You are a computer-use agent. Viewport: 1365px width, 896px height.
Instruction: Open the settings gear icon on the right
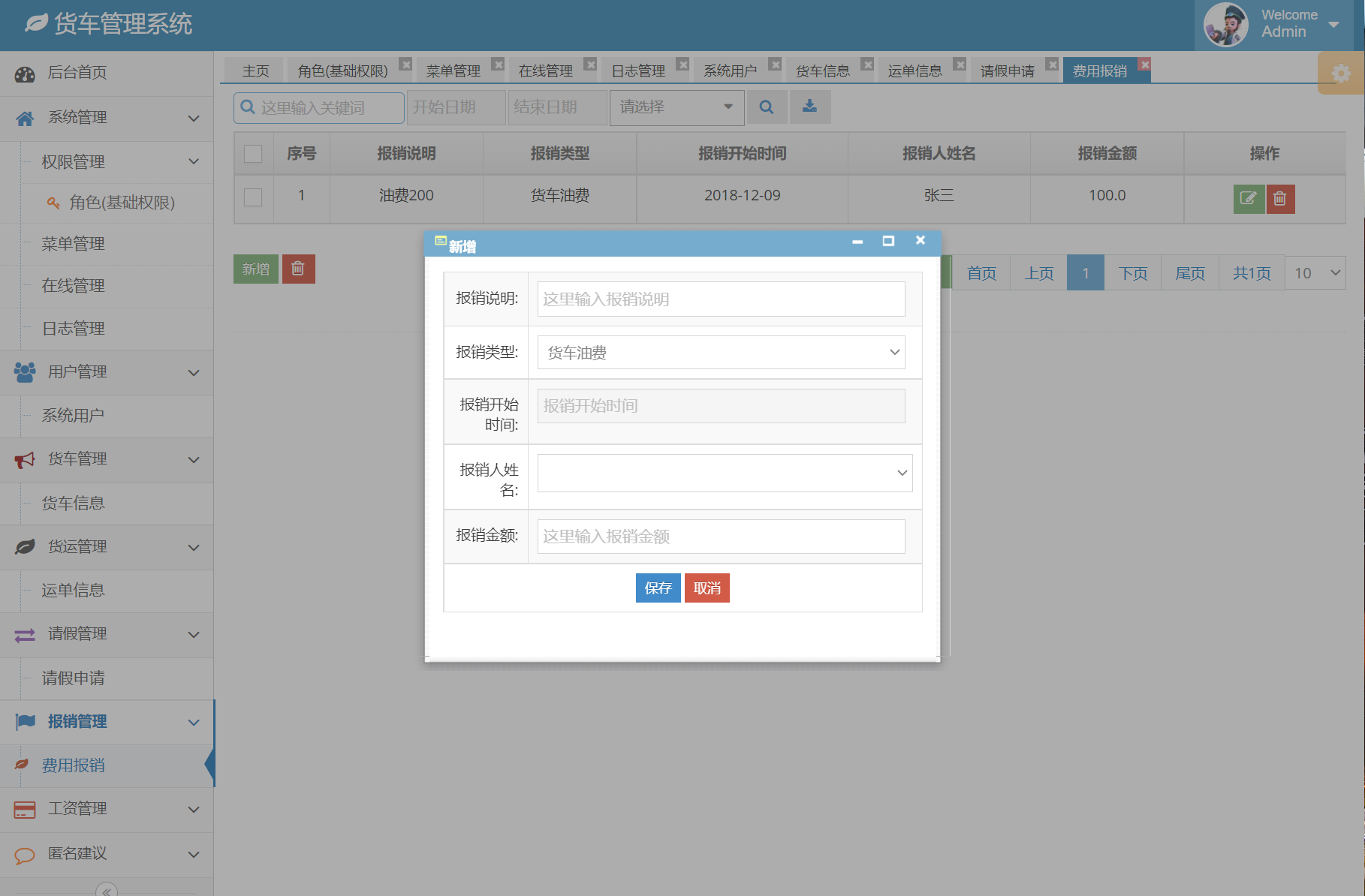[1342, 73]
